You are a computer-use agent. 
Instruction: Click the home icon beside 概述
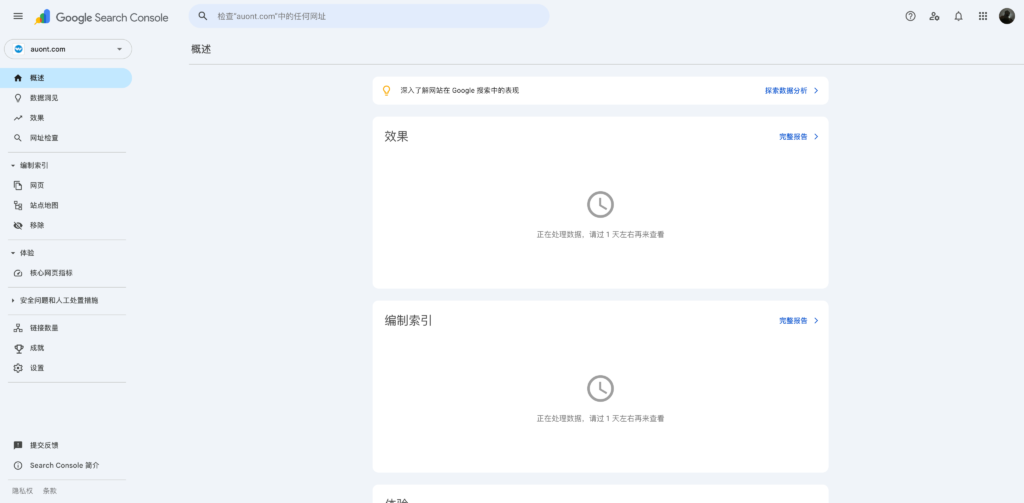[x=18, y=78]
